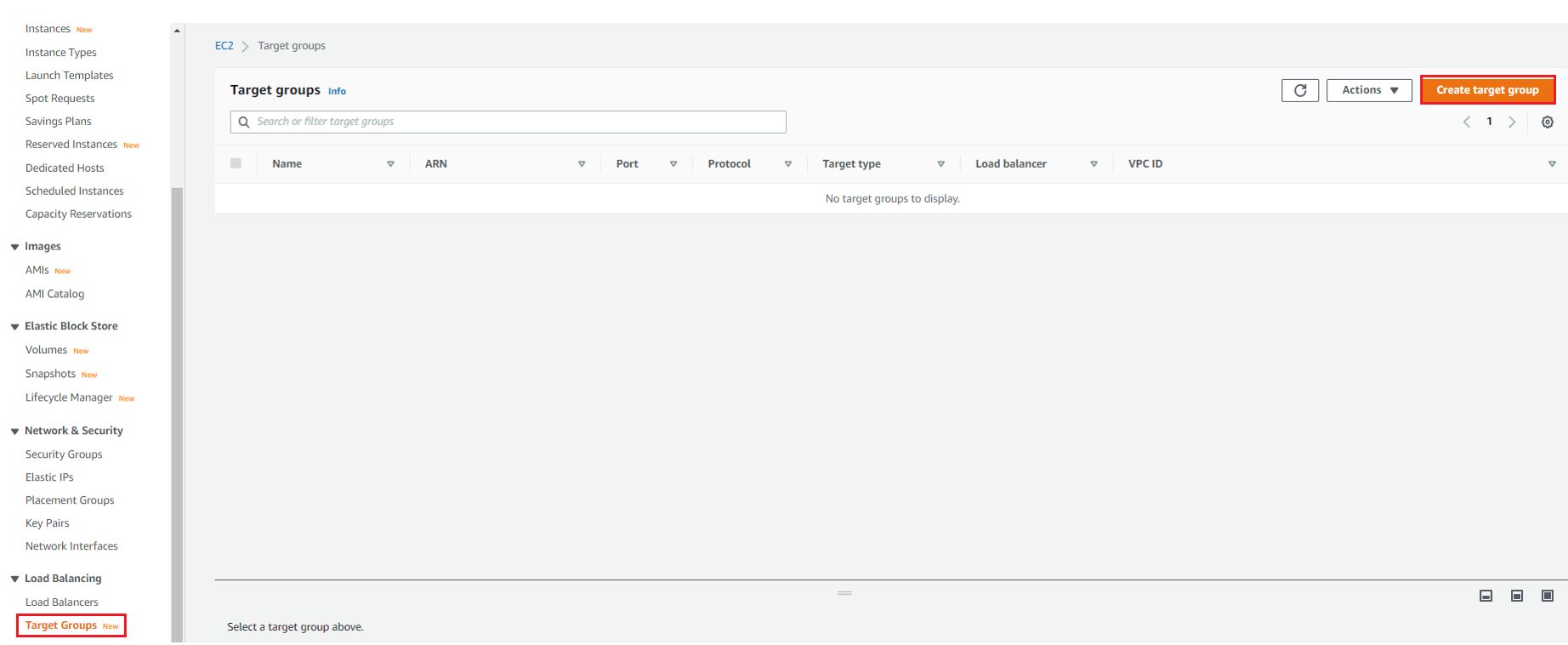Click the sidebar vertical scrollbar
1568x645 pixels.
pyautogui.click(x=177, y=414)
